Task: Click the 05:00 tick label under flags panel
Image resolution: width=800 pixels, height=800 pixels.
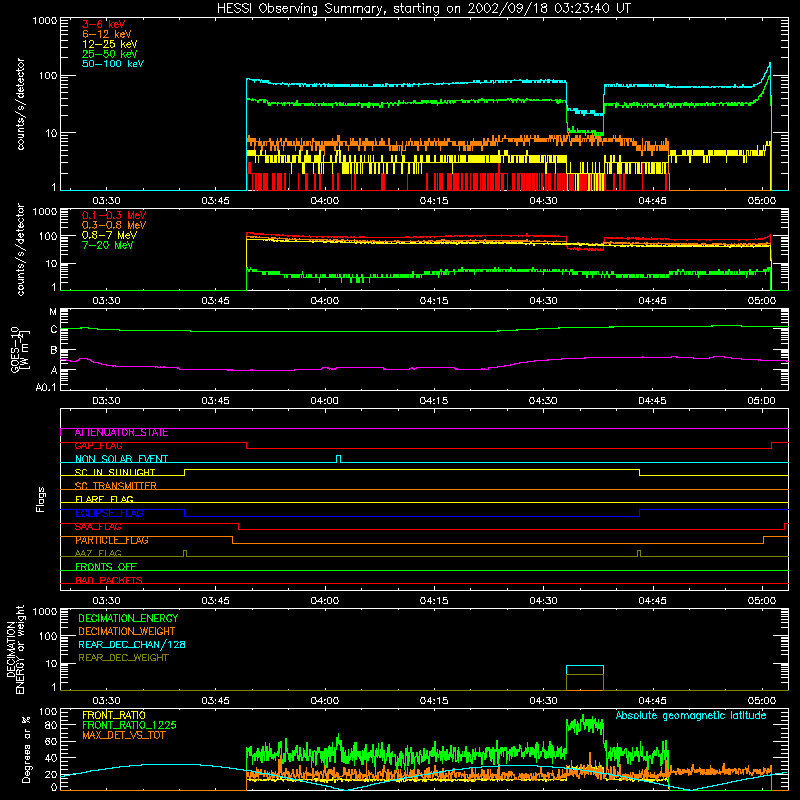Action: [x=762, y=601]
